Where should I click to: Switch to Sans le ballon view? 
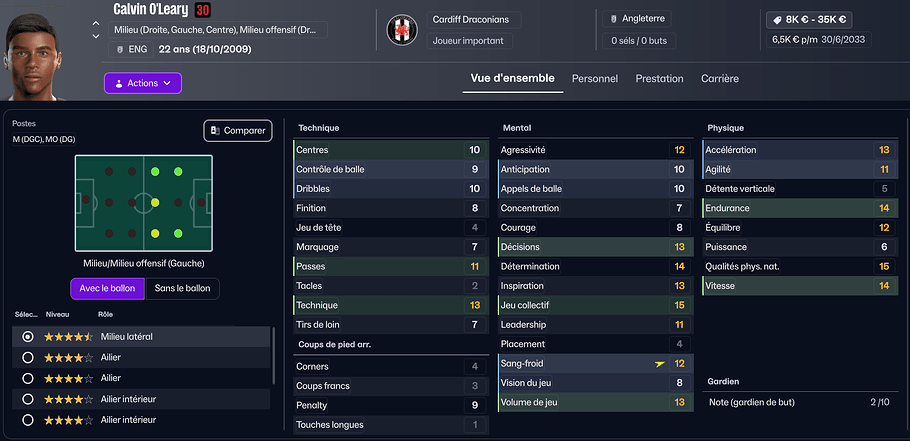(x=182, y=288)
